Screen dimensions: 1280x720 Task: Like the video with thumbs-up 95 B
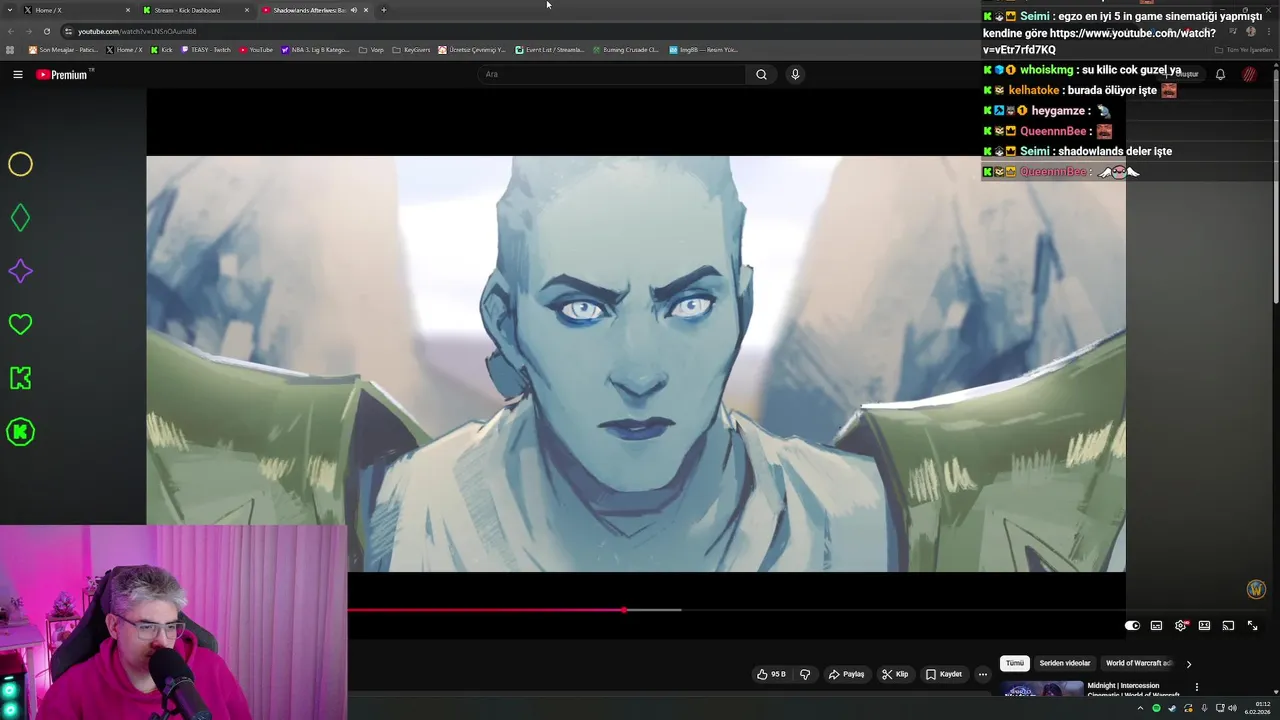coord(771,674)
